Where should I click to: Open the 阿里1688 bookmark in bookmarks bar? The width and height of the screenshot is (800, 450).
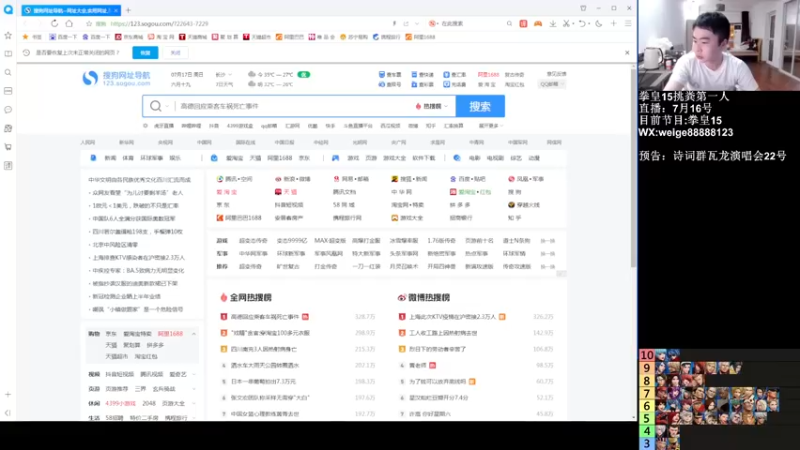[420, 37]
